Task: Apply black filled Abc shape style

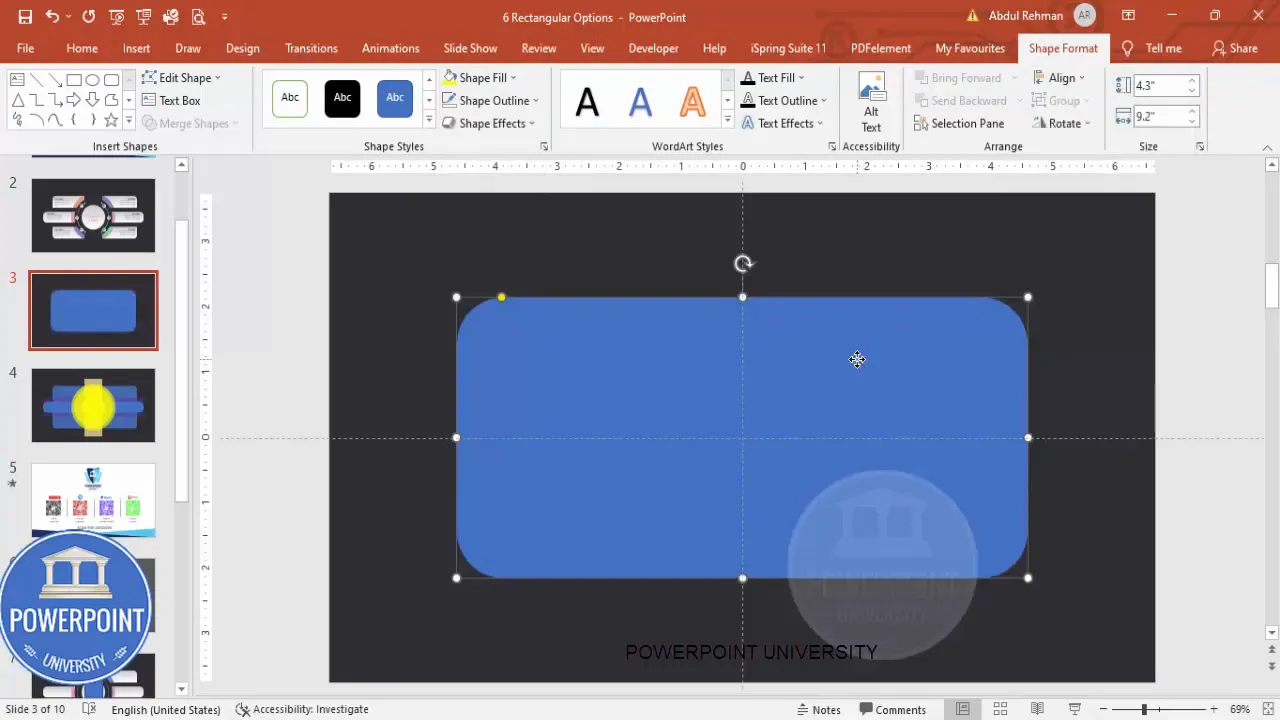Action: [342, 98]
